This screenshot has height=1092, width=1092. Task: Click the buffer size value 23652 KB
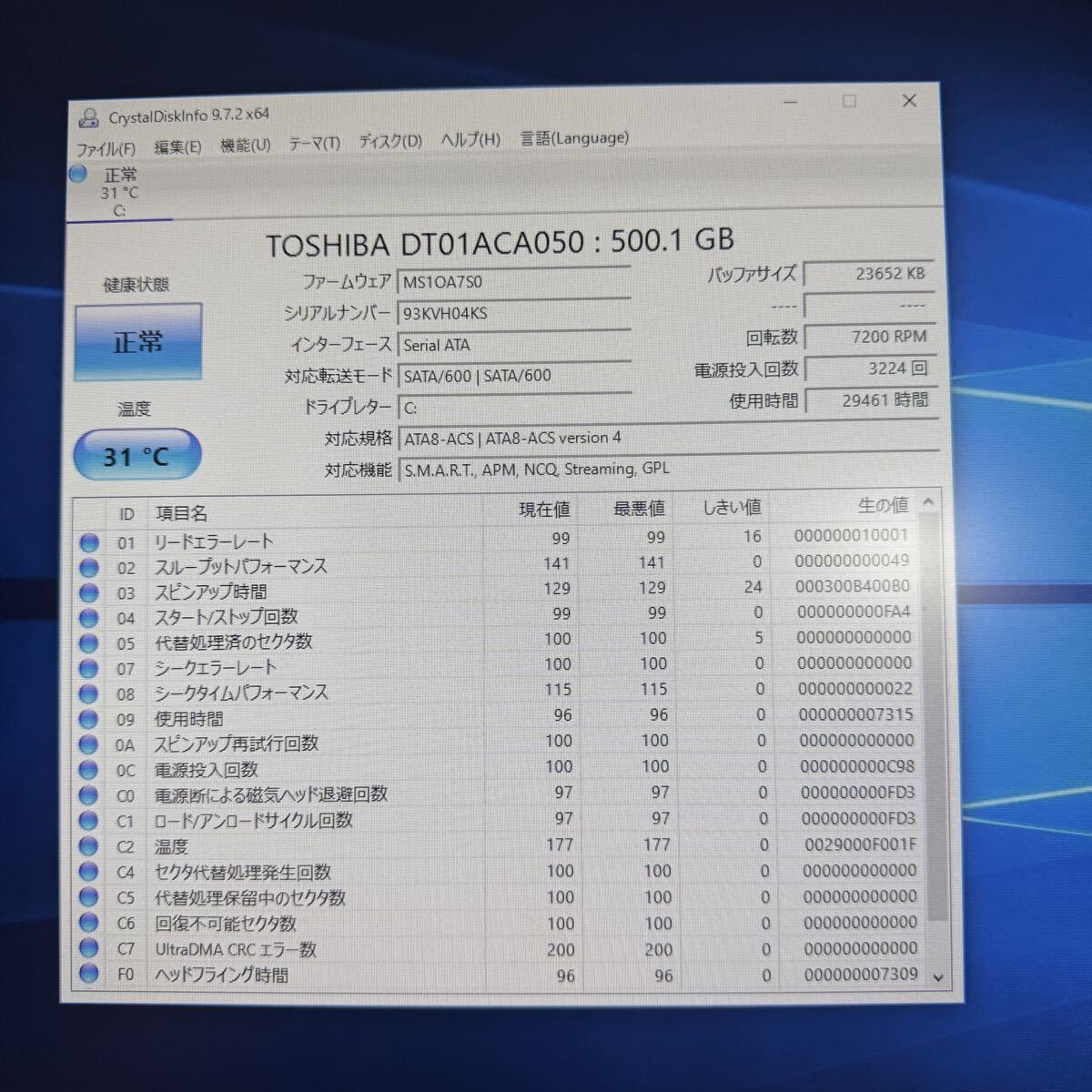867,273
